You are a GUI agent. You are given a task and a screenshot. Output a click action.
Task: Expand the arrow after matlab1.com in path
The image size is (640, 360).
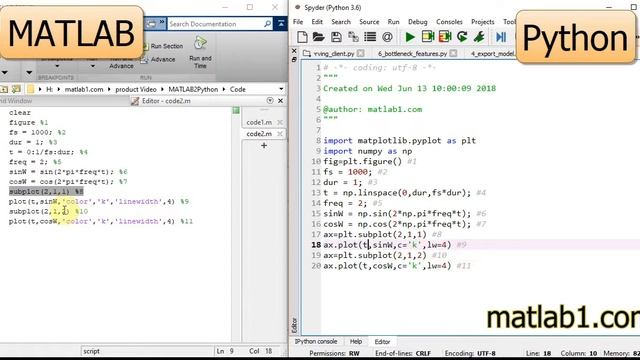[x=109, y=89]
